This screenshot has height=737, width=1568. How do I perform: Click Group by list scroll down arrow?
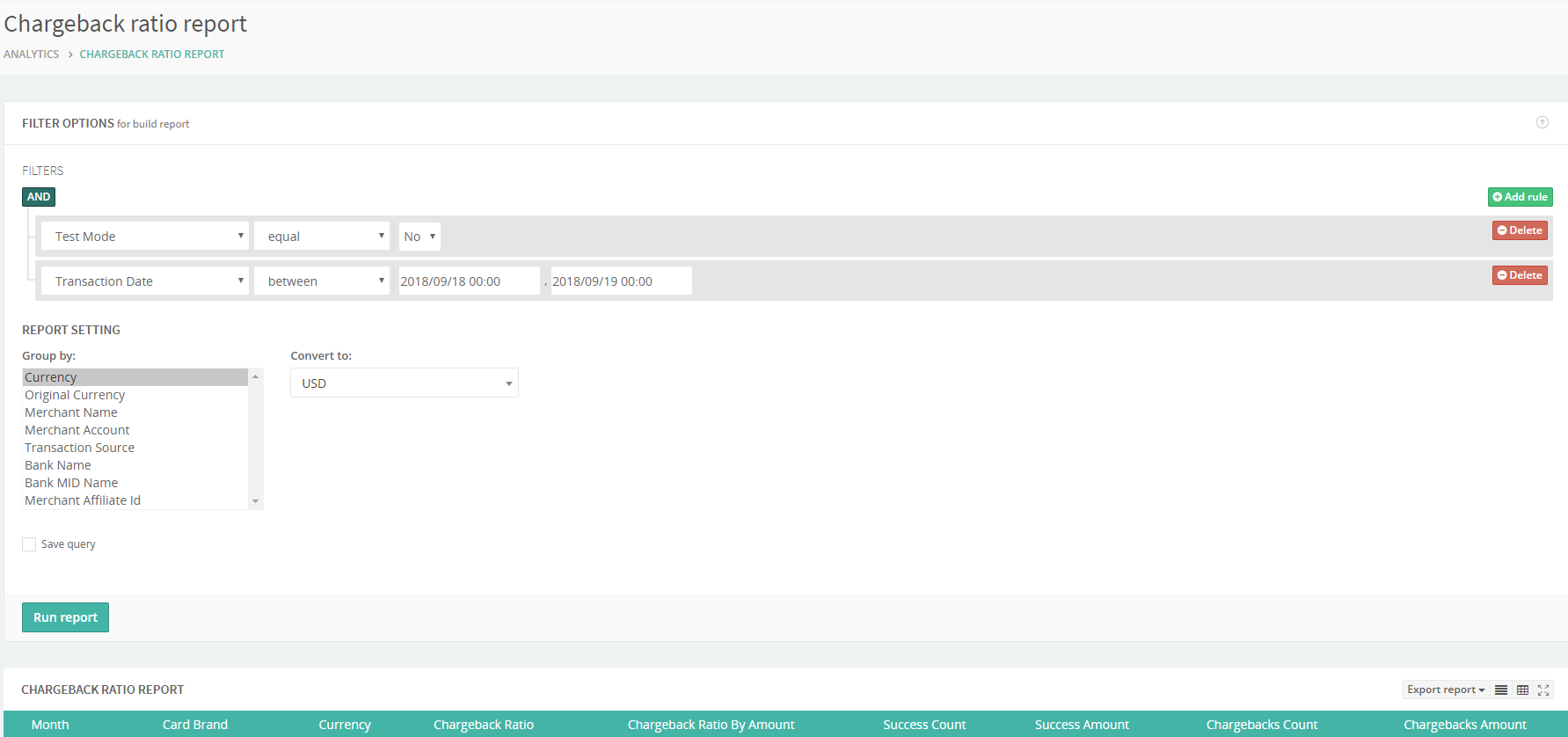[x=255, y=501]
